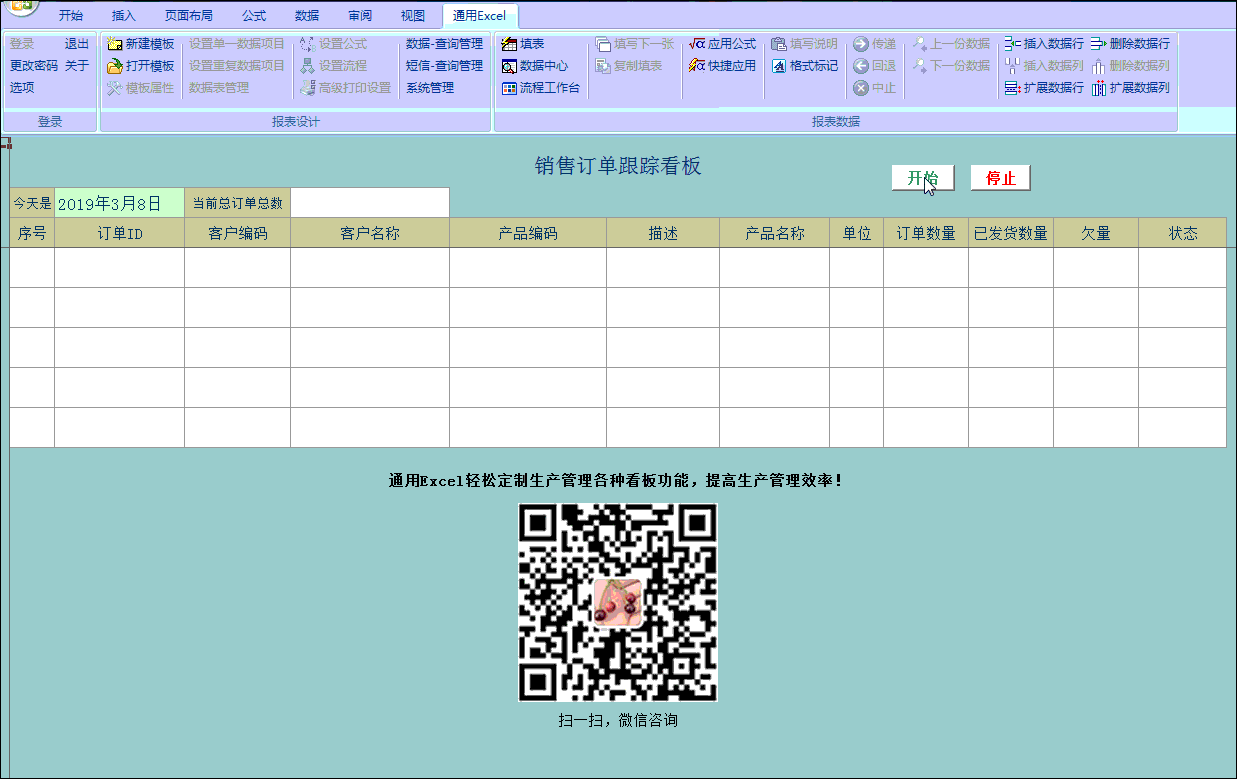Click the 新建模板 icon
This screenshot has height=779, width=1237.
[x=115, y=44]
